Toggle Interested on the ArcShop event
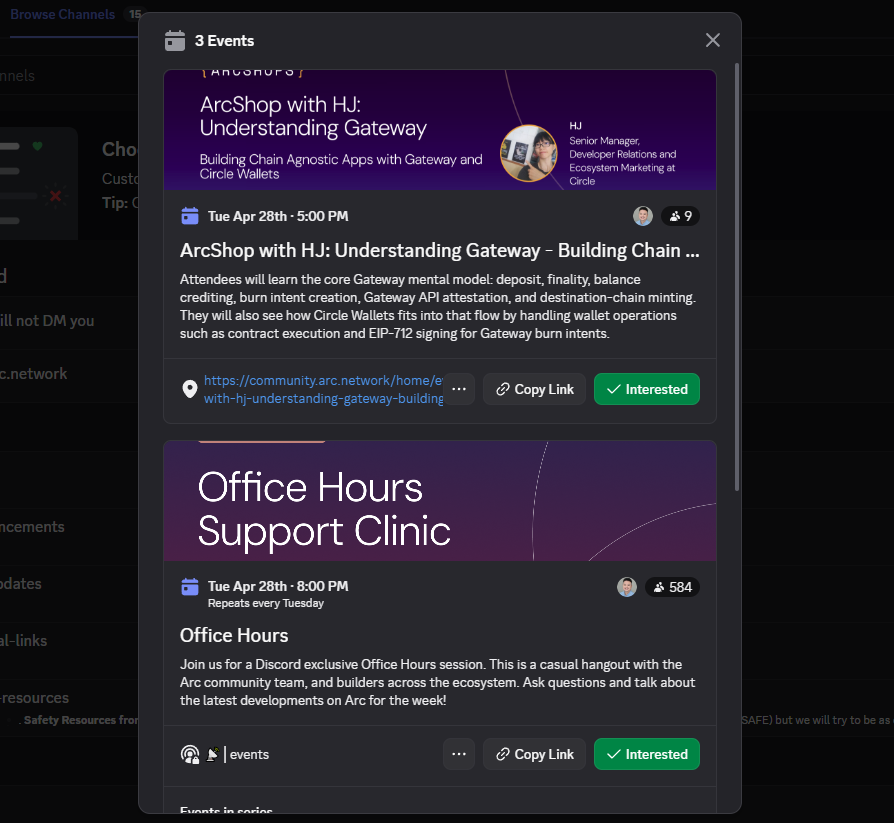 point(647,389)
